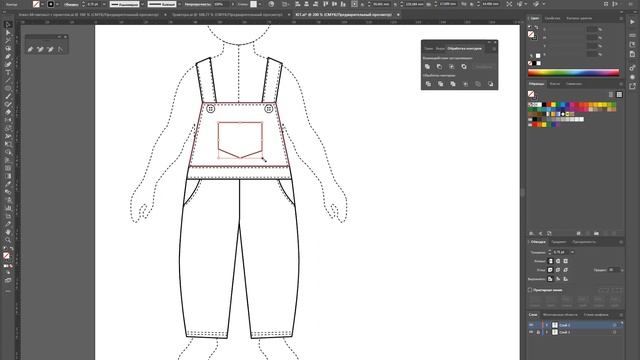Apply Intersect shape mode in Pathfinder
This screenshot has height=360, width=640.
coord(451,67)
